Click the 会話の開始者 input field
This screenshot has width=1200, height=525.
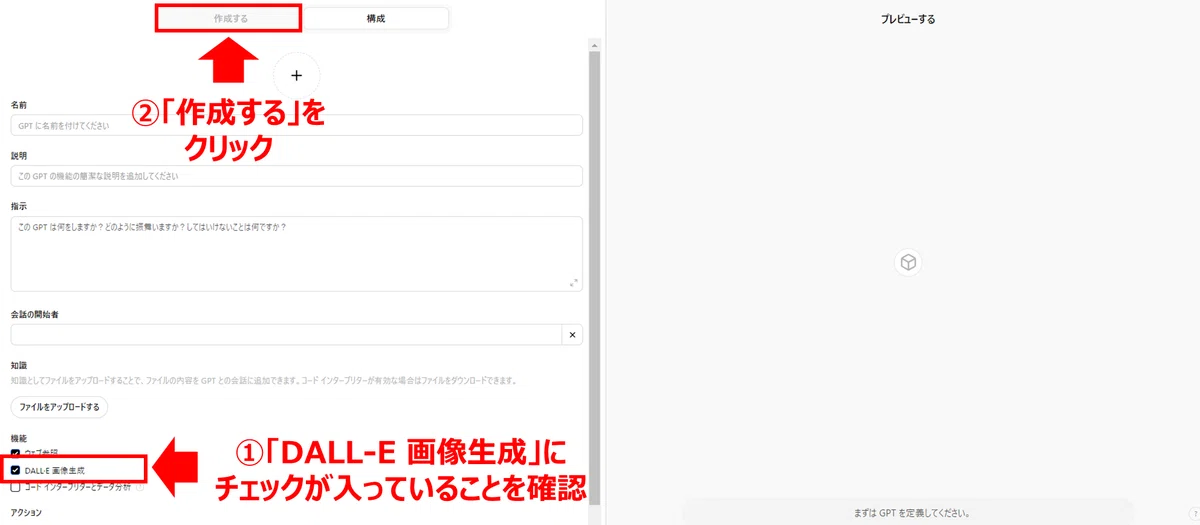click(286, 335)
